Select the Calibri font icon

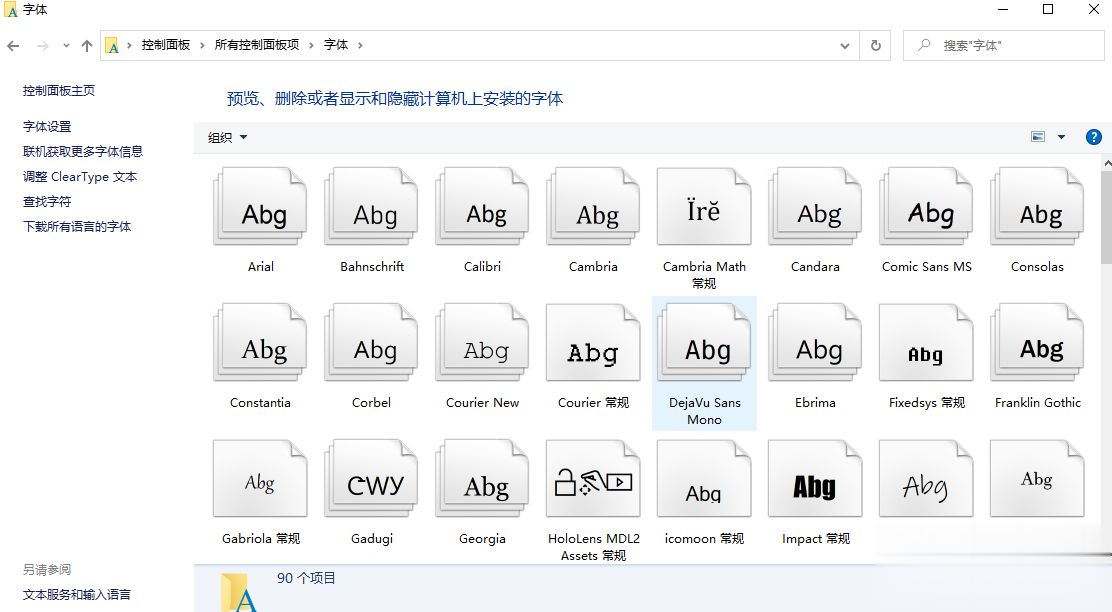pyautogui.click(x=482, y=207)
